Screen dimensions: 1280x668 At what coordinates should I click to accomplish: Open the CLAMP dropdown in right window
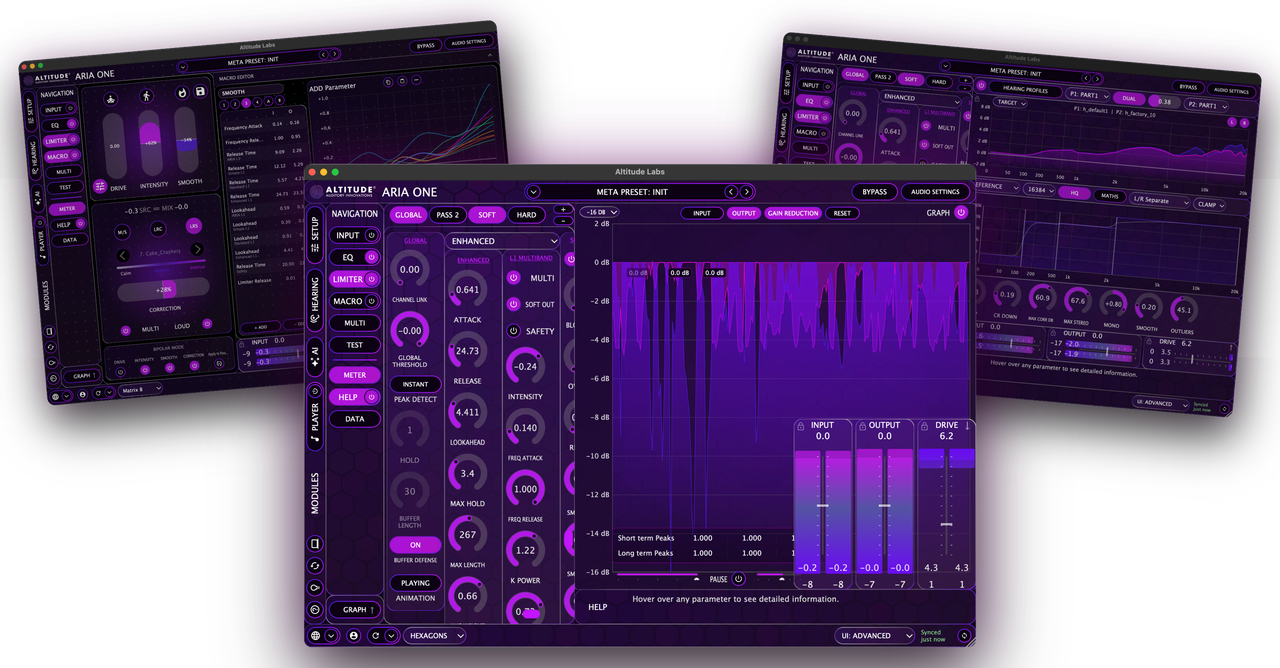1212,205
